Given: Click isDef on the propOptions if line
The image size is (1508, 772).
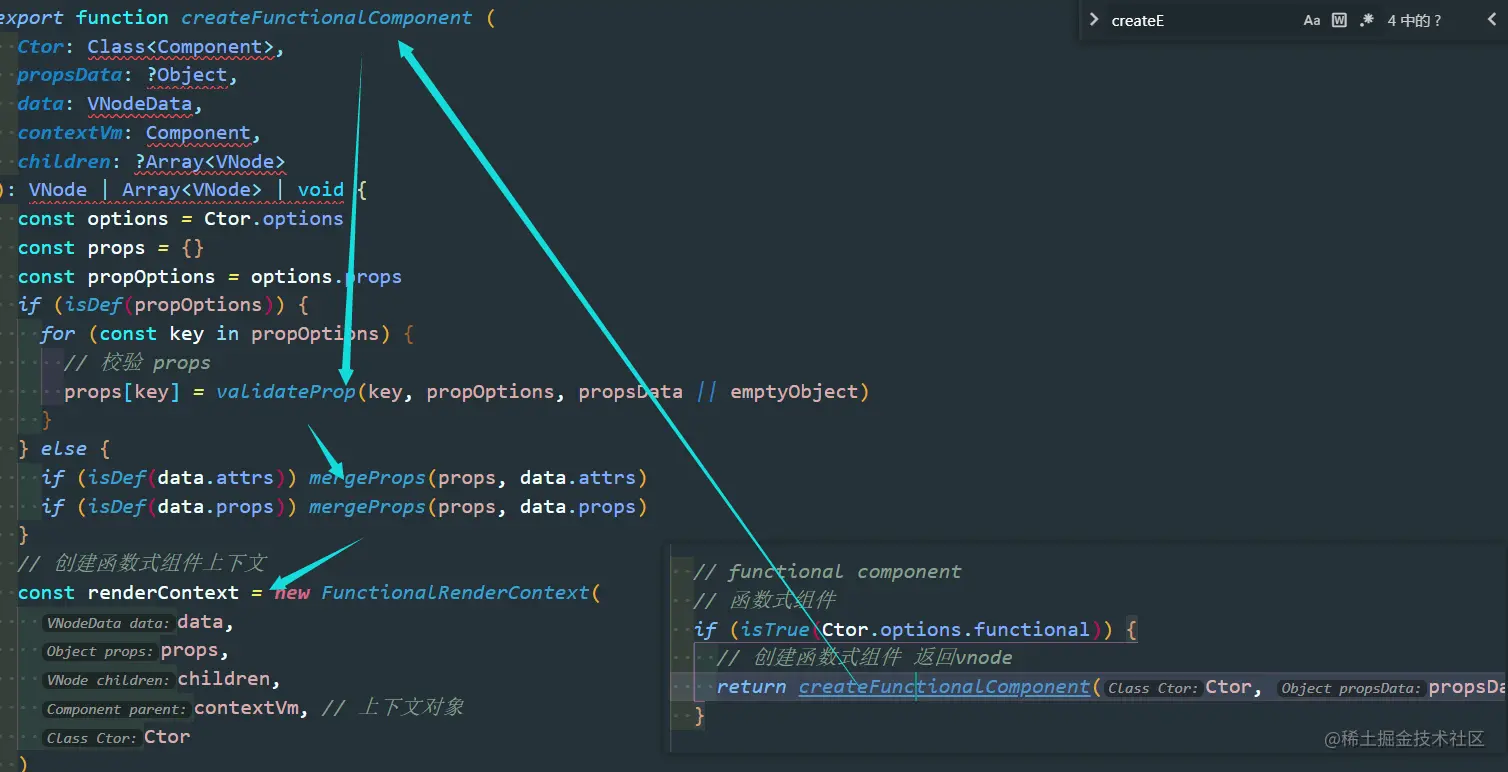Looking at the screenshot, I should click(93, 304).
